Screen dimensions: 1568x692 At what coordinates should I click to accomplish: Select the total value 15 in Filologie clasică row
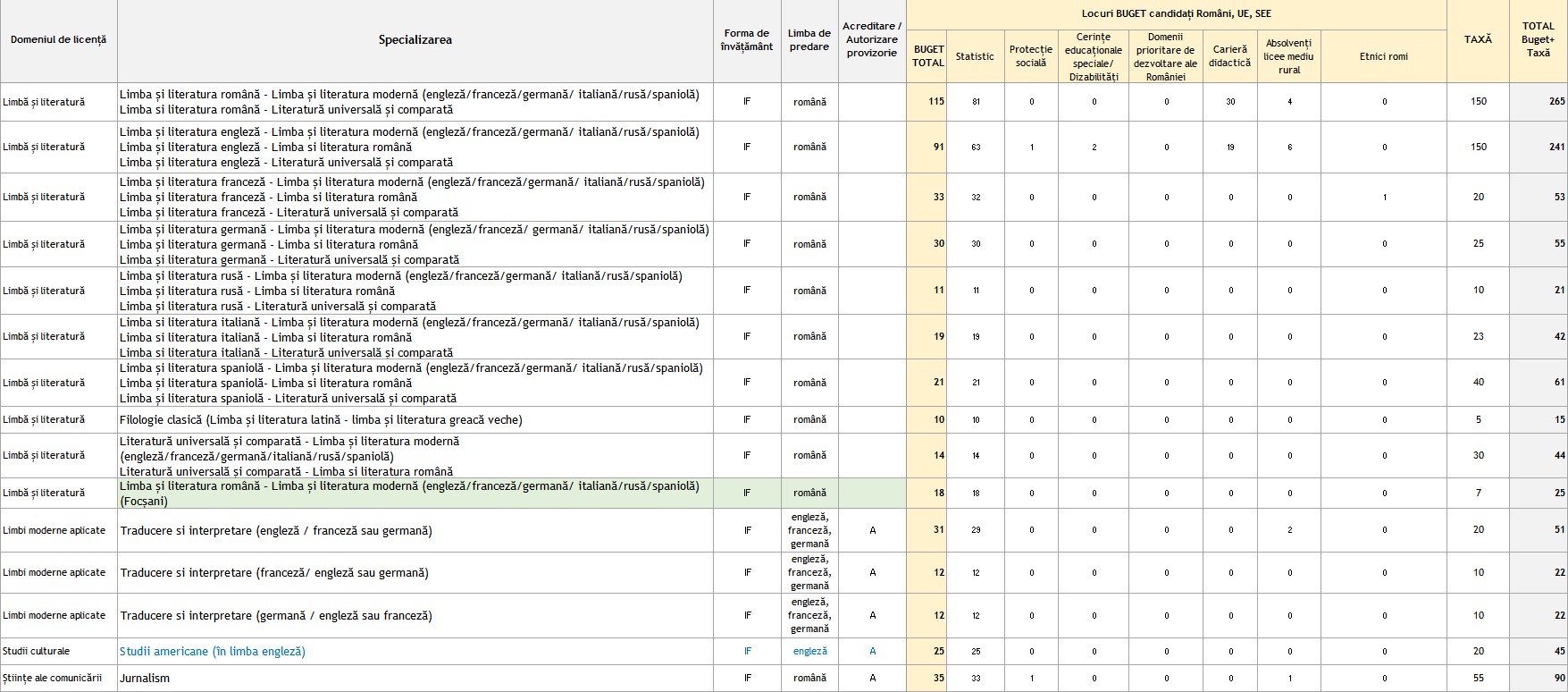[1539, 420]
